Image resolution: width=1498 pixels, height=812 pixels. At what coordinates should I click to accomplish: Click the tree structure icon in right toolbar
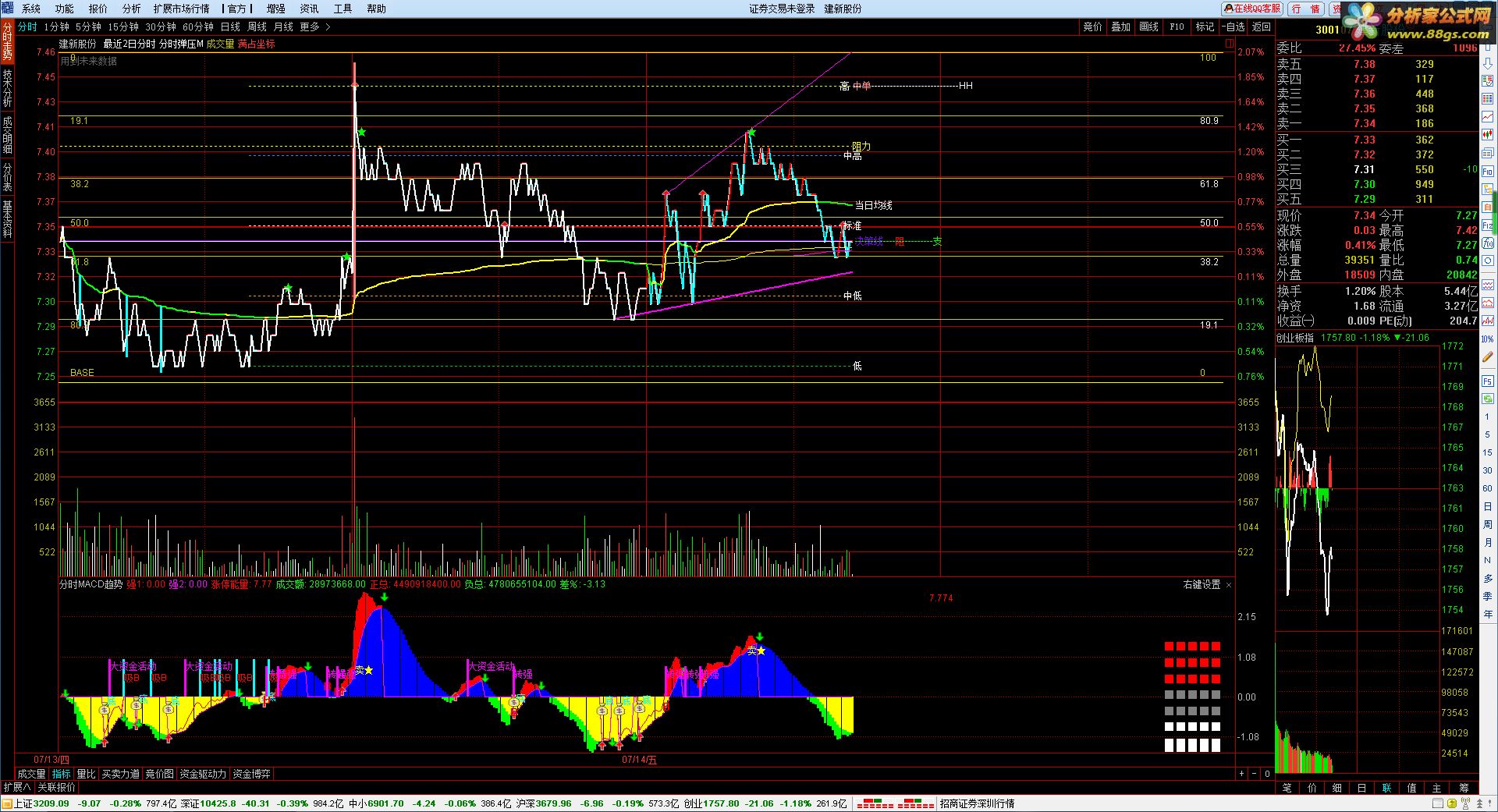(1488, 189)
